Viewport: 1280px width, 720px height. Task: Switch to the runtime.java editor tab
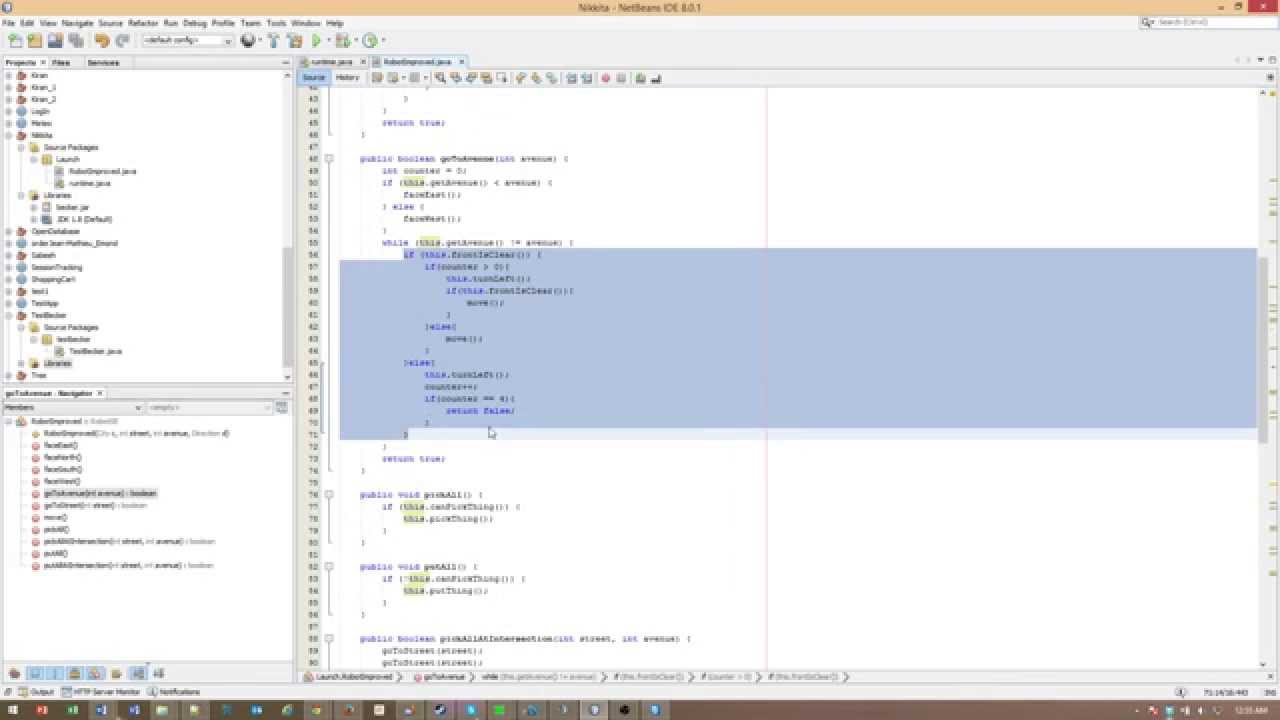click(x=331, y=62)
